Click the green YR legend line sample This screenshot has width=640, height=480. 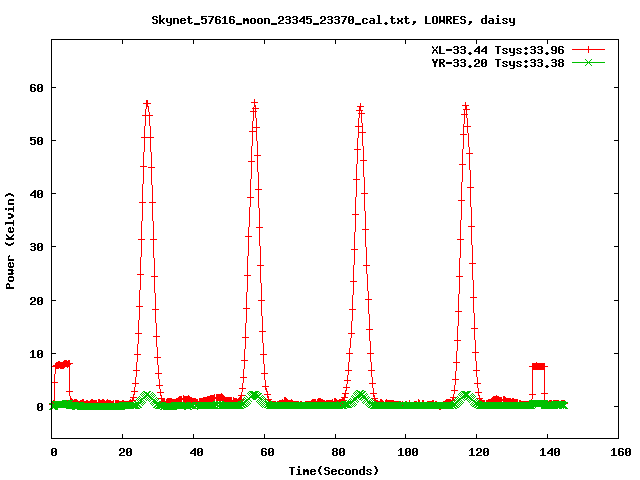(x=588, y=62)
